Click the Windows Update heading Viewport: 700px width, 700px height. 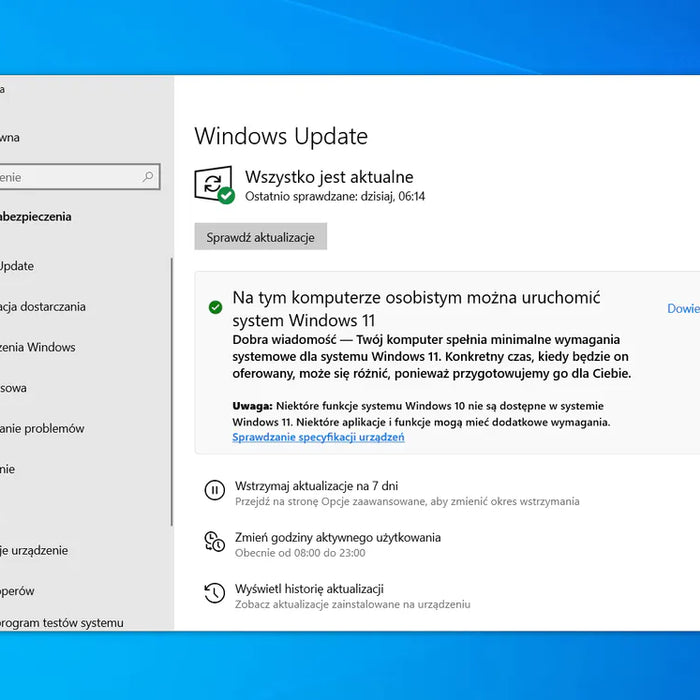[281, 136]
